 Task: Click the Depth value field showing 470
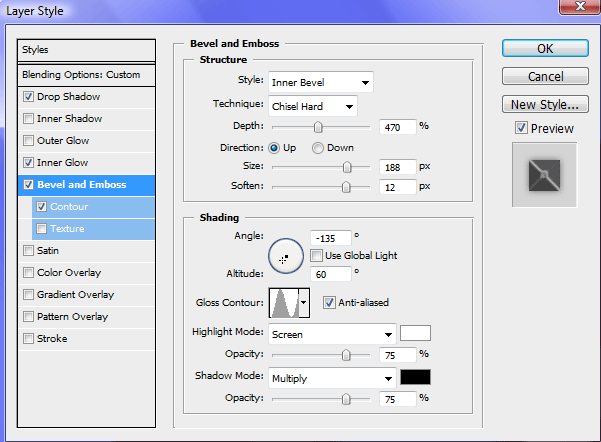pyautogui.click(x=397, y=127)
